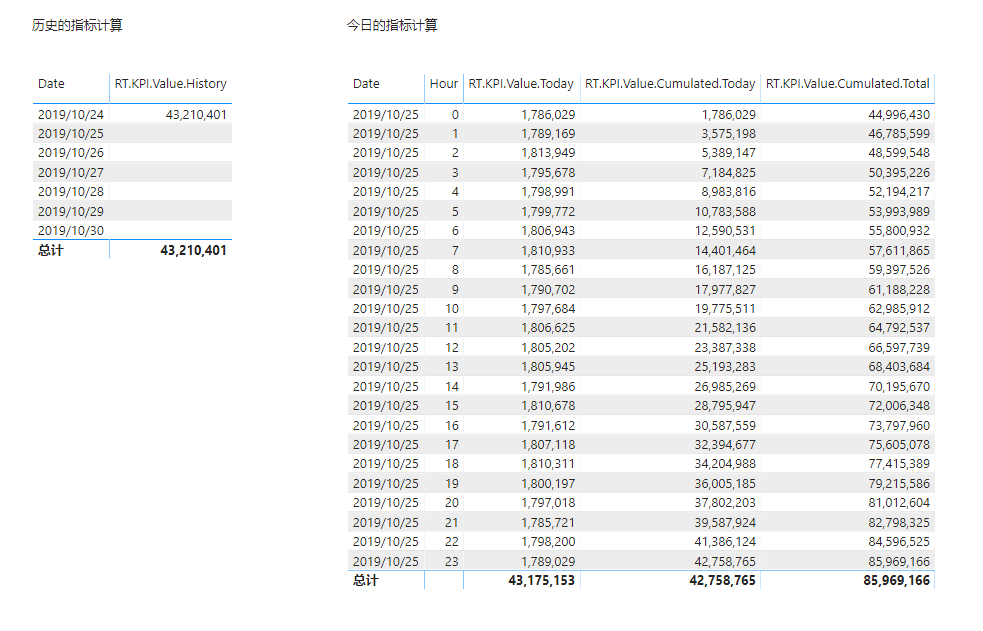
Task: Click hour 14 cell
Action: (x=452, y=387)
